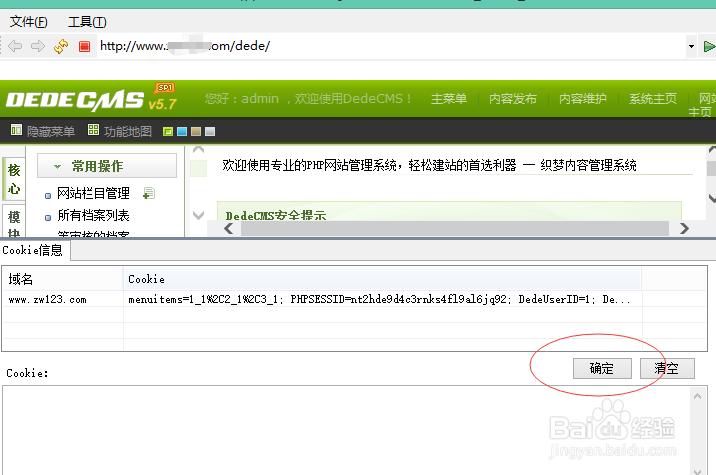The height and width of the screenshot is (475, 716).
Task: Select the tan theme color swatch
Action: (196, 132)
